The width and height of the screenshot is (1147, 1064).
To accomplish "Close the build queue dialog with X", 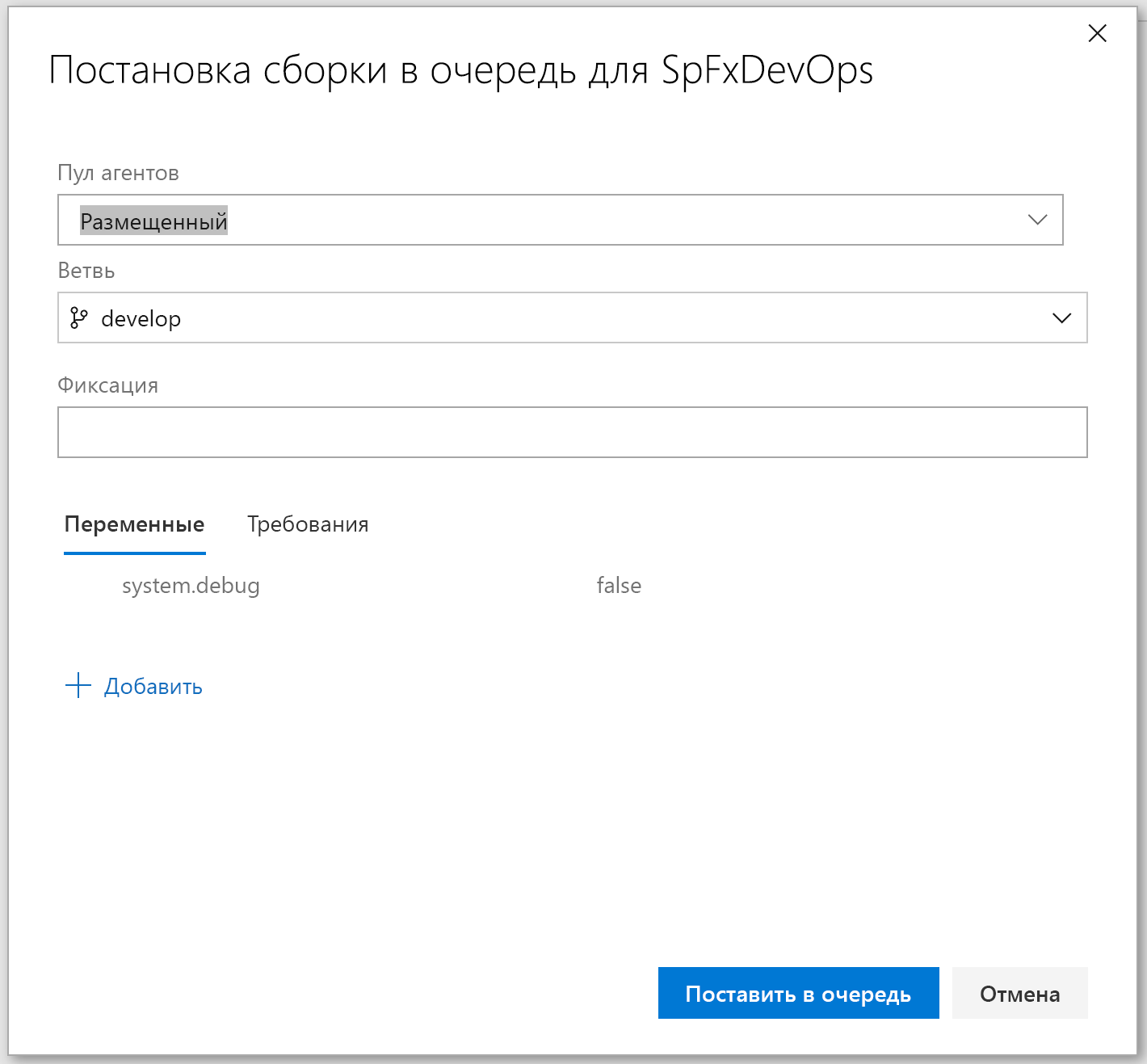I will point(1097,33).
